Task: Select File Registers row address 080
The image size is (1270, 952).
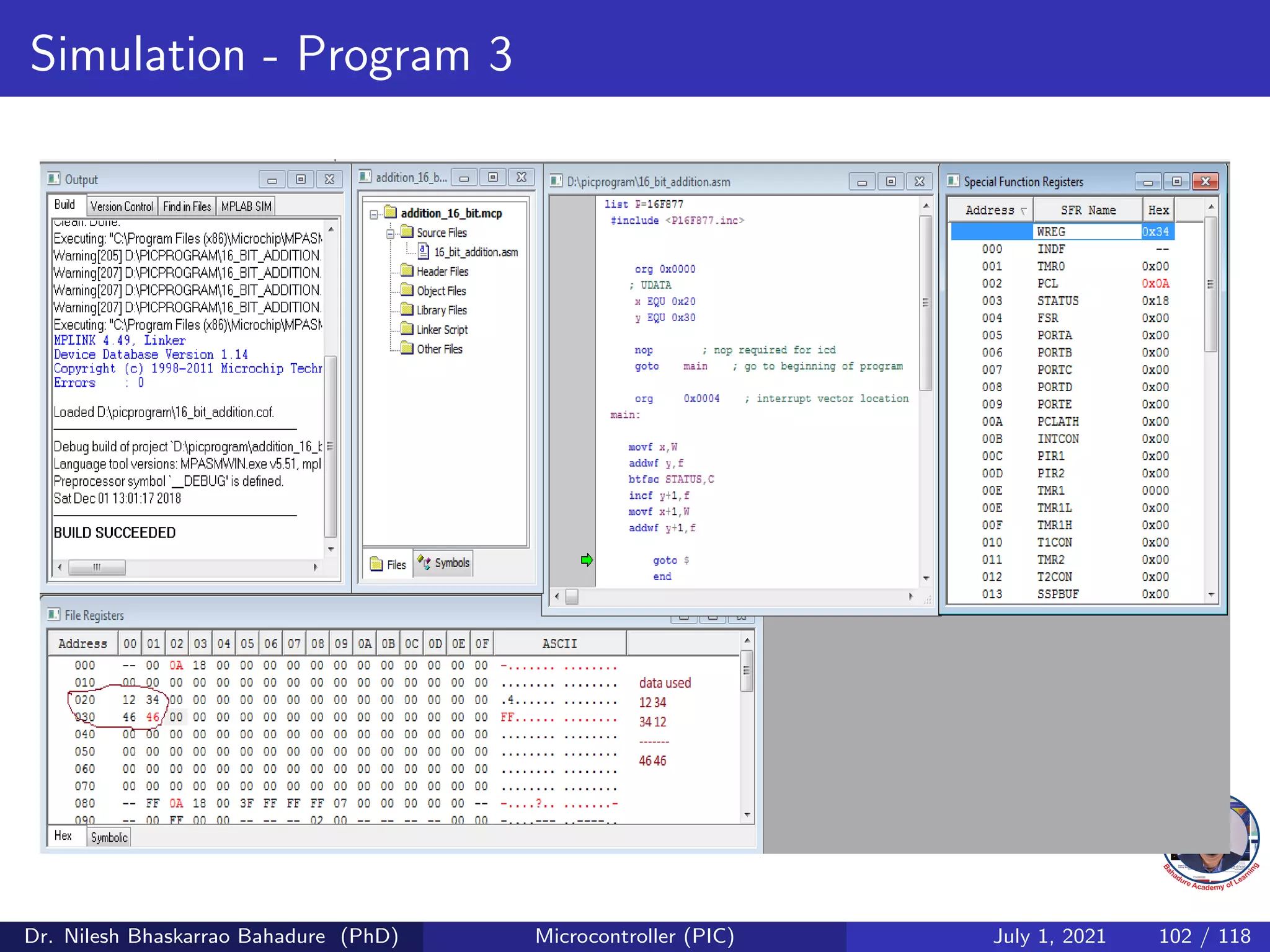Action: click(85, 803)
